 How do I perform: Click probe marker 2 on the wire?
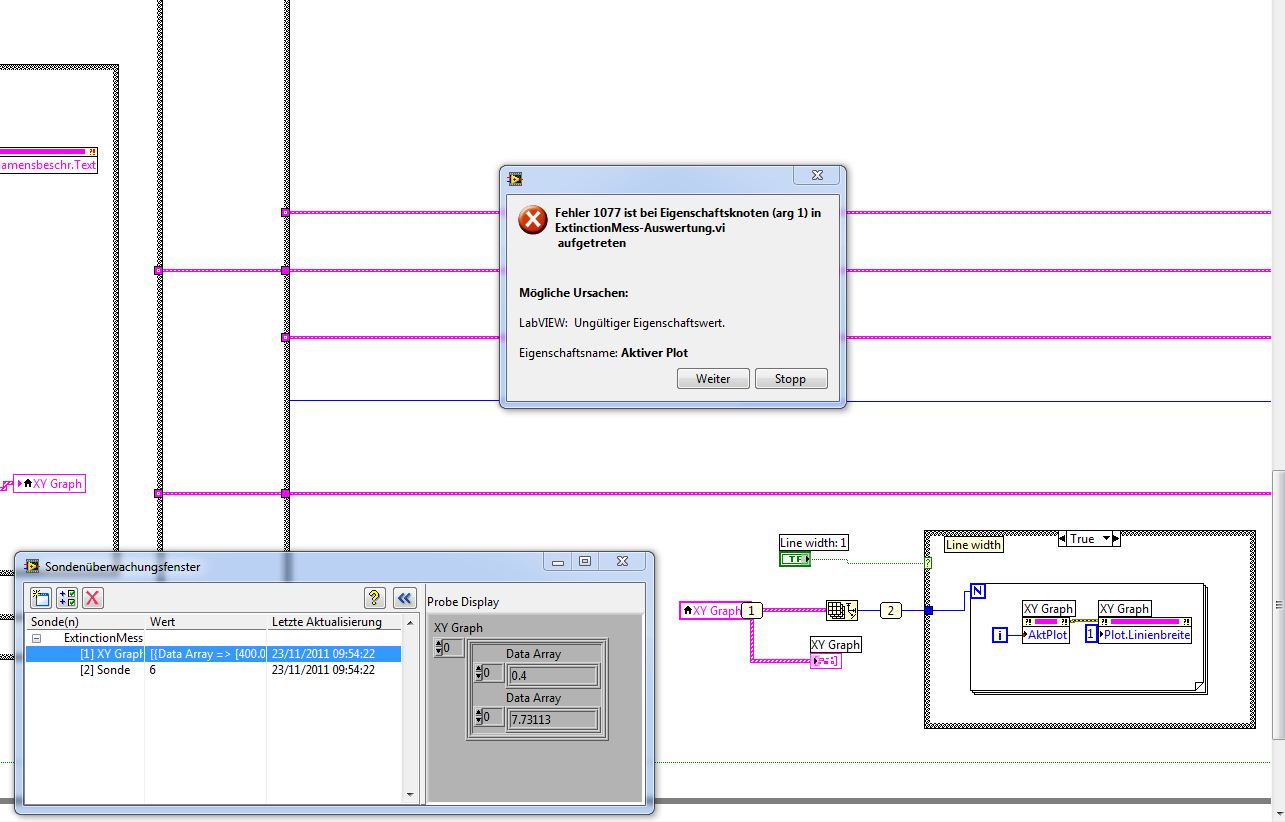tap(891, 610)
